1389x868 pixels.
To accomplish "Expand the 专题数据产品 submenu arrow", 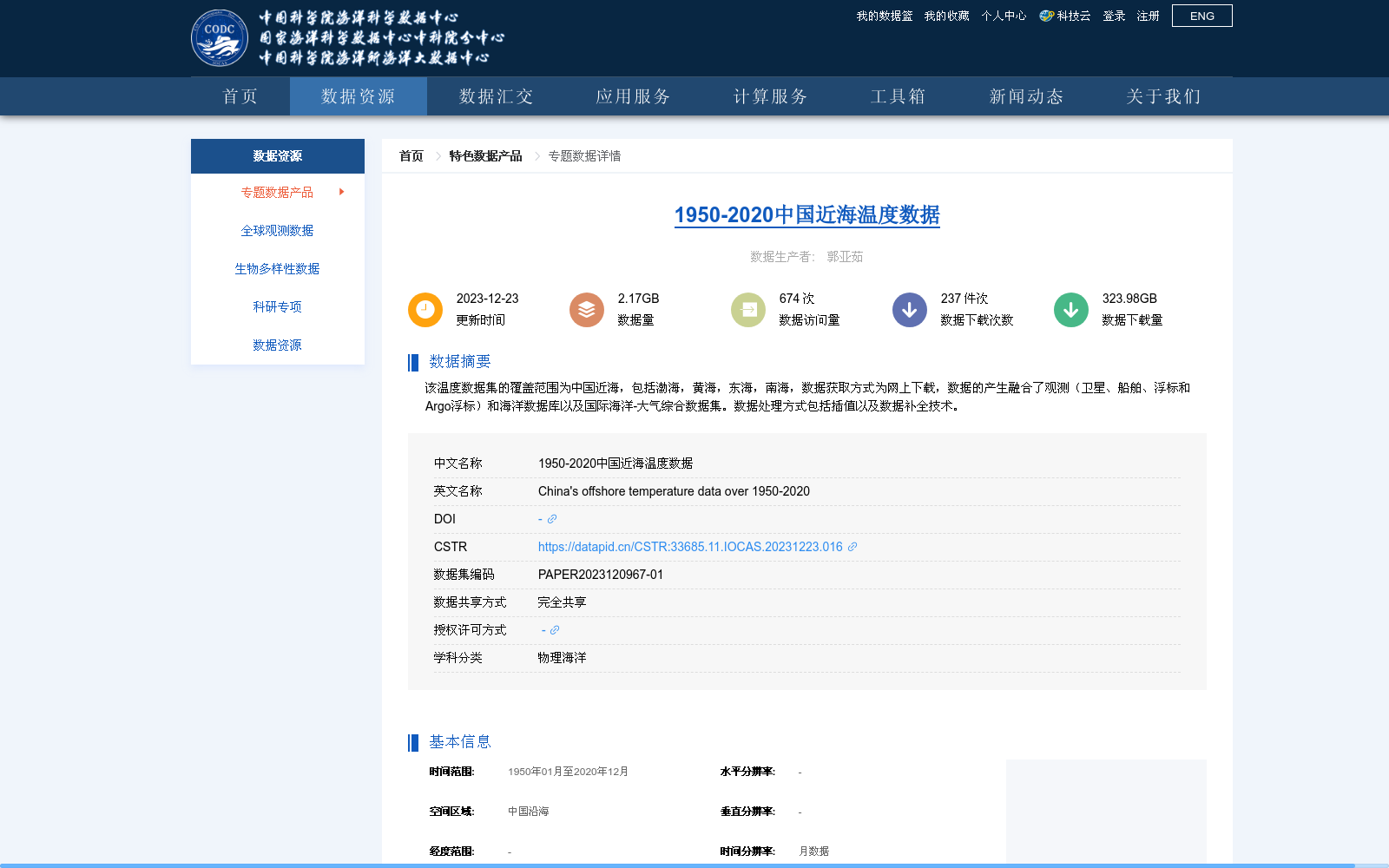I will click(x=341, y=192).
